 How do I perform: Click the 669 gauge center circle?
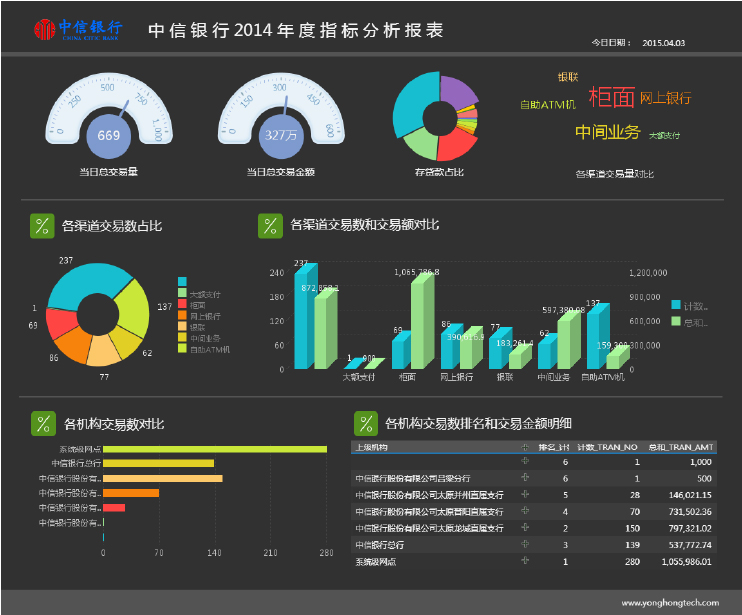pyautogui.click(x=108, y=136)
